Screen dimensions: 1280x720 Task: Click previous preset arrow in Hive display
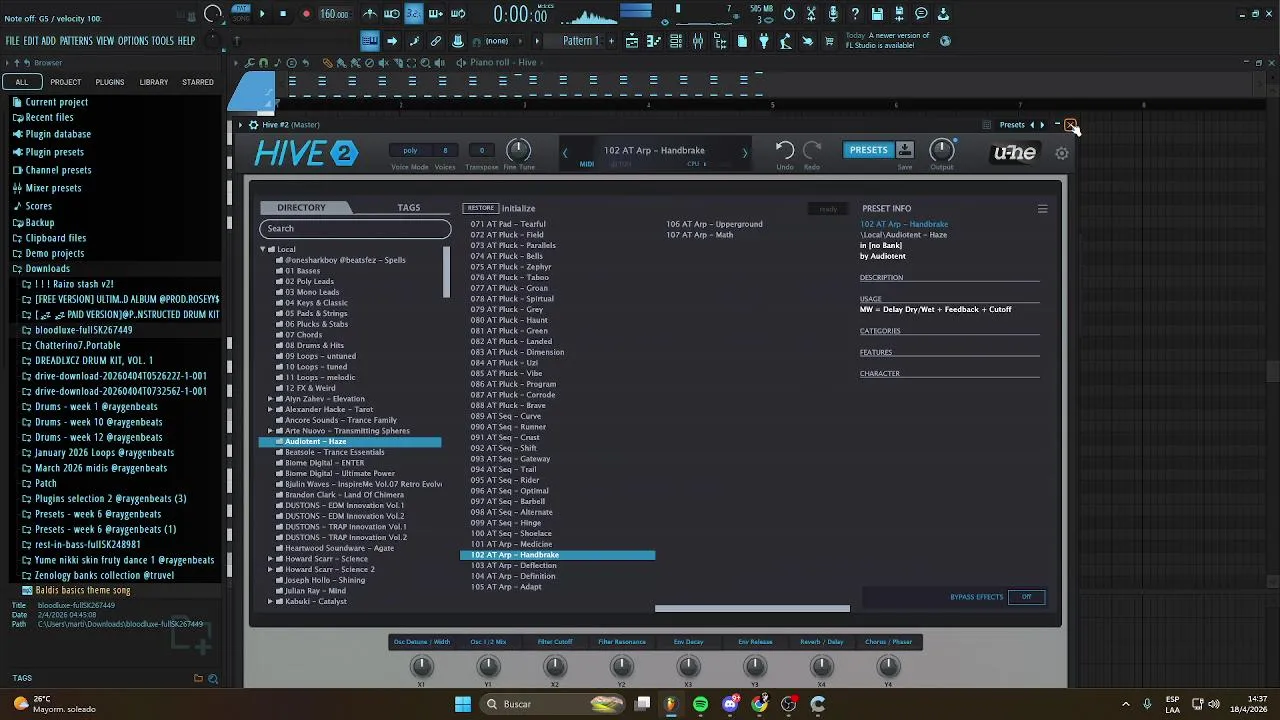565,153
